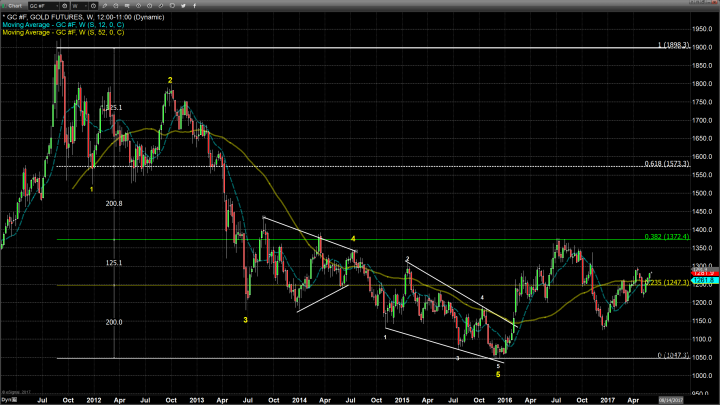The width and height of the screenshot is (720, 405).
Task: Close the chart window with the red button
Action: click(x=714, y=2)
